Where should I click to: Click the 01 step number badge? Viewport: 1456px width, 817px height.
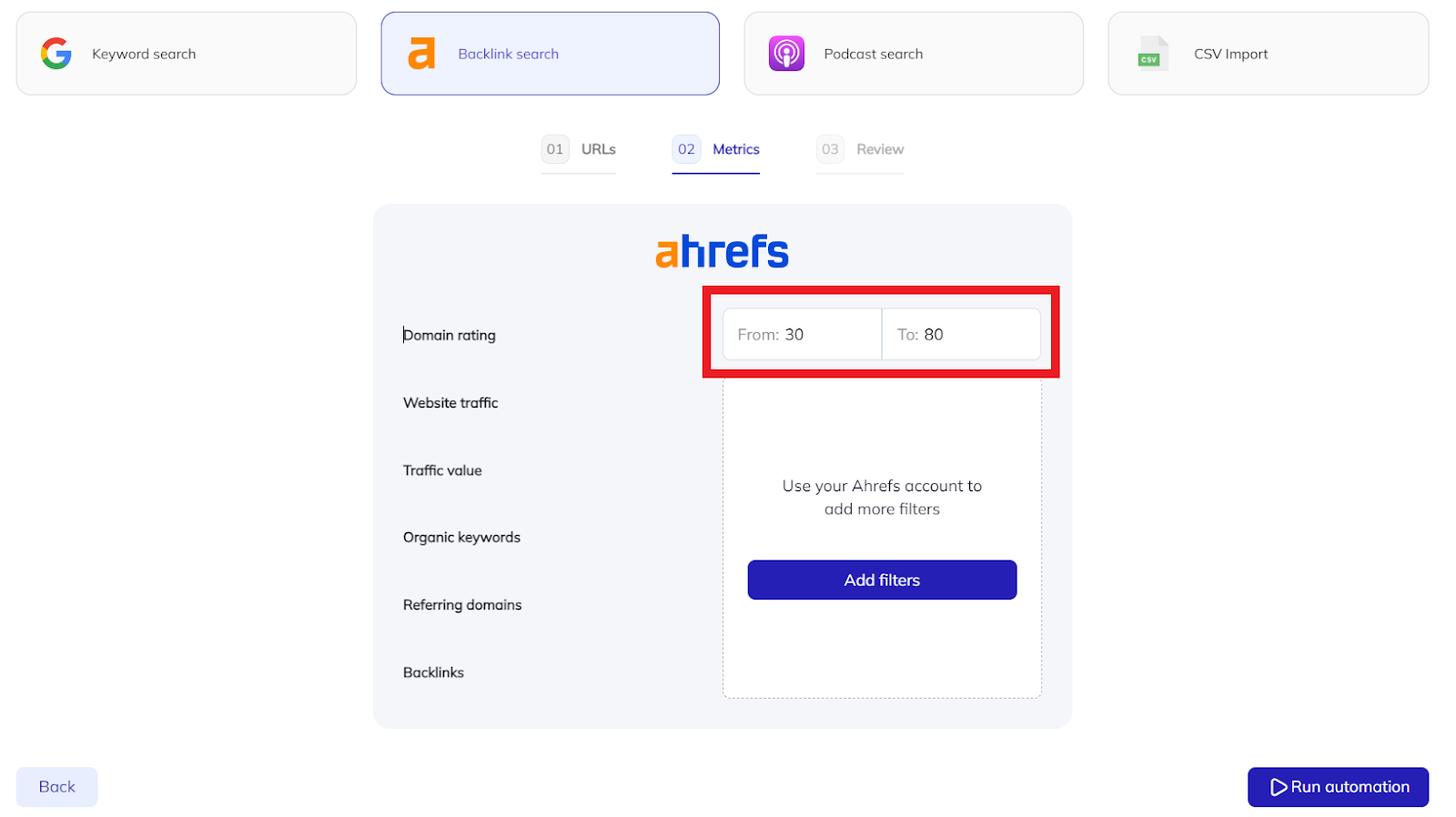click(555, 149)
